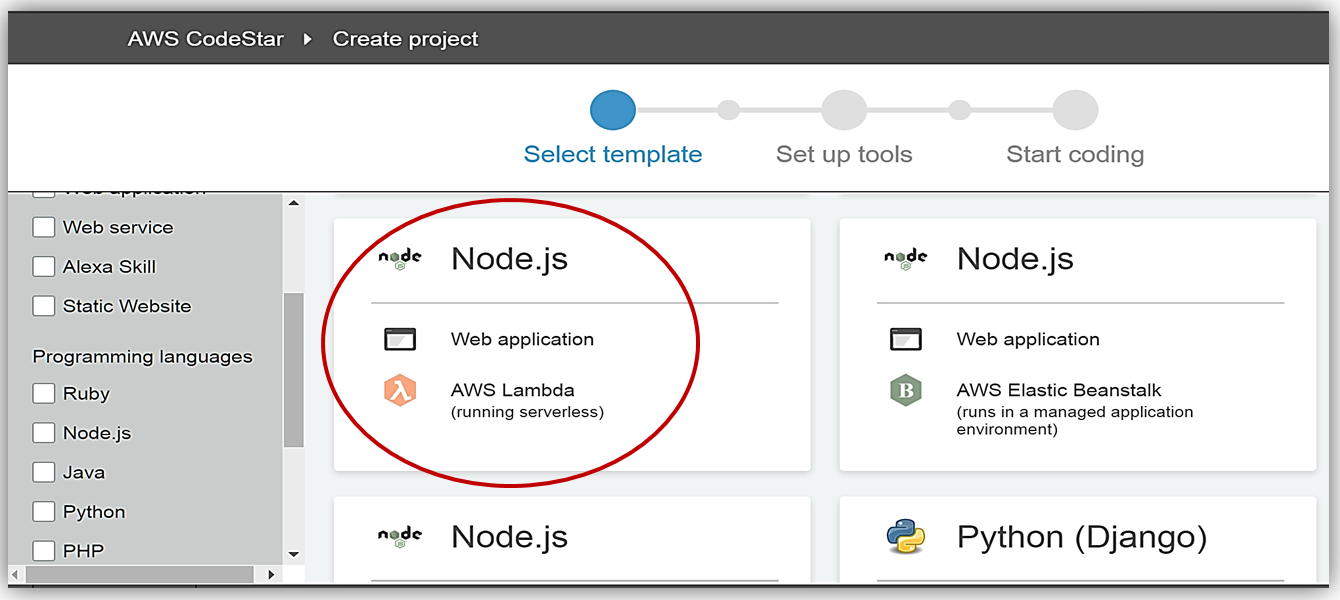Click Node.js logo in Elastic Beanstalk card
The height and width of the screenshot is (600, 1340).
pos(905,259)
